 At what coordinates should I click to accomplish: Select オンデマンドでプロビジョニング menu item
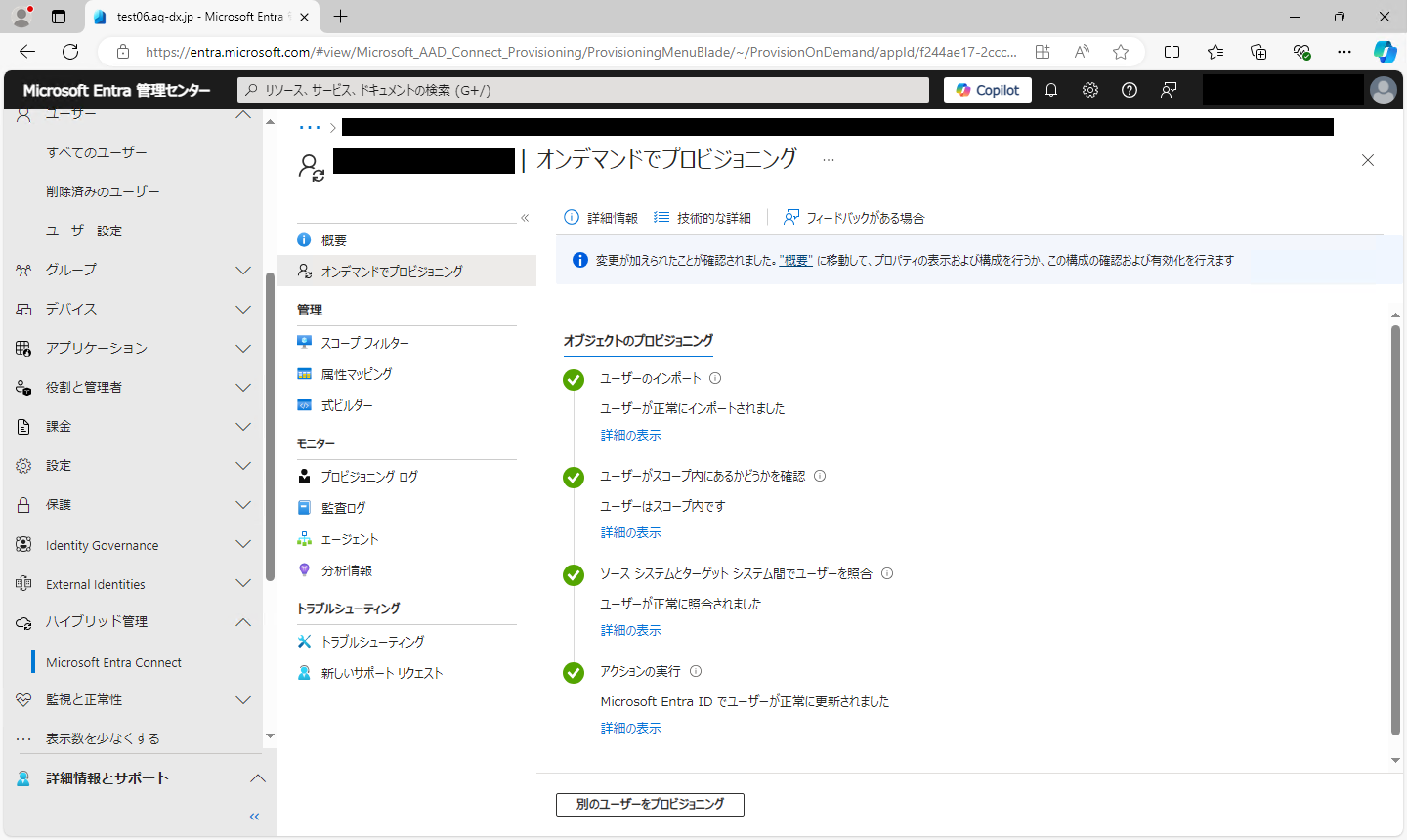(x=406, y=271)
